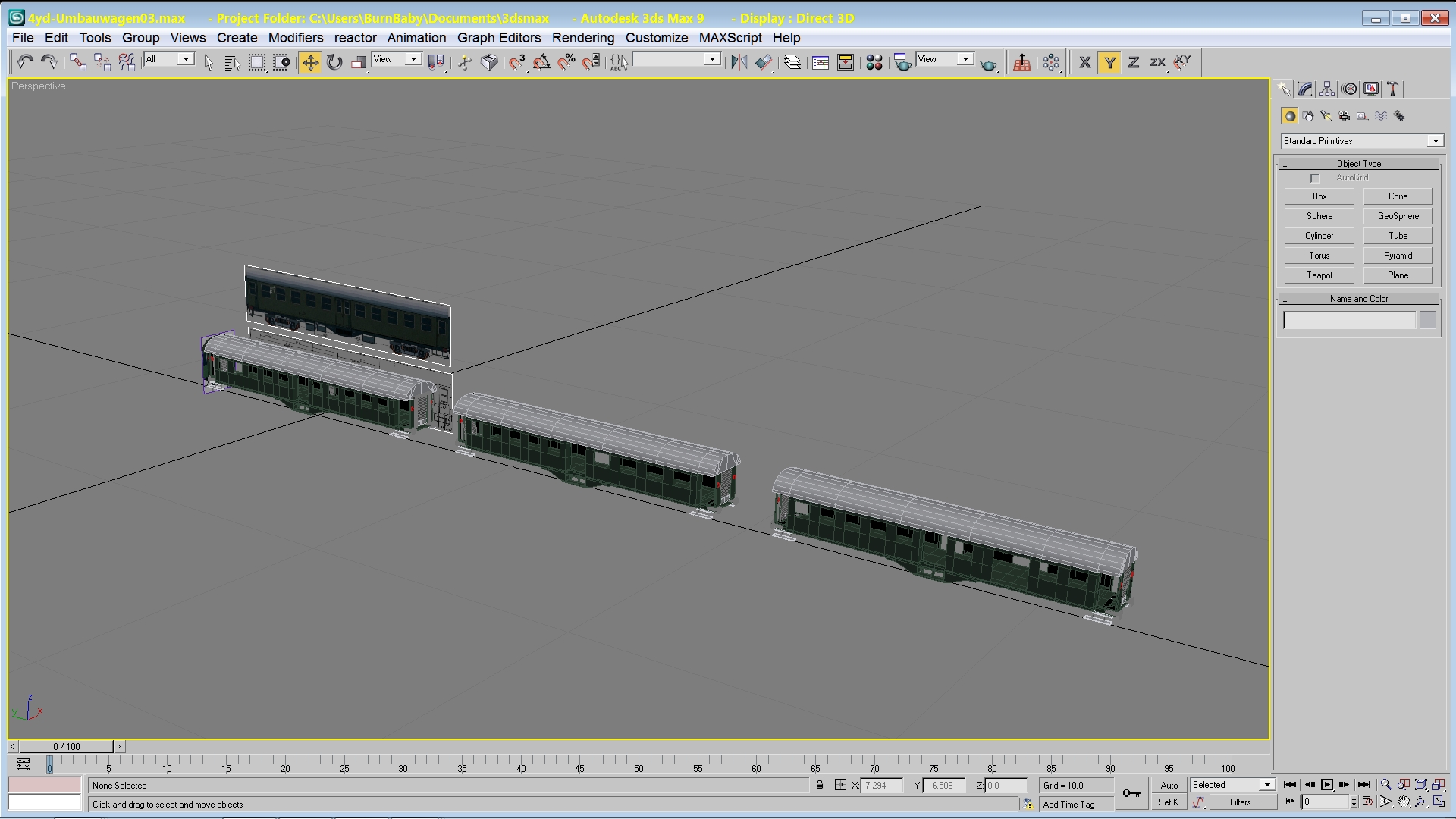This screenshot has width=1456, height=819.
Task: Open the Material Editor
Action: point(874,63)
